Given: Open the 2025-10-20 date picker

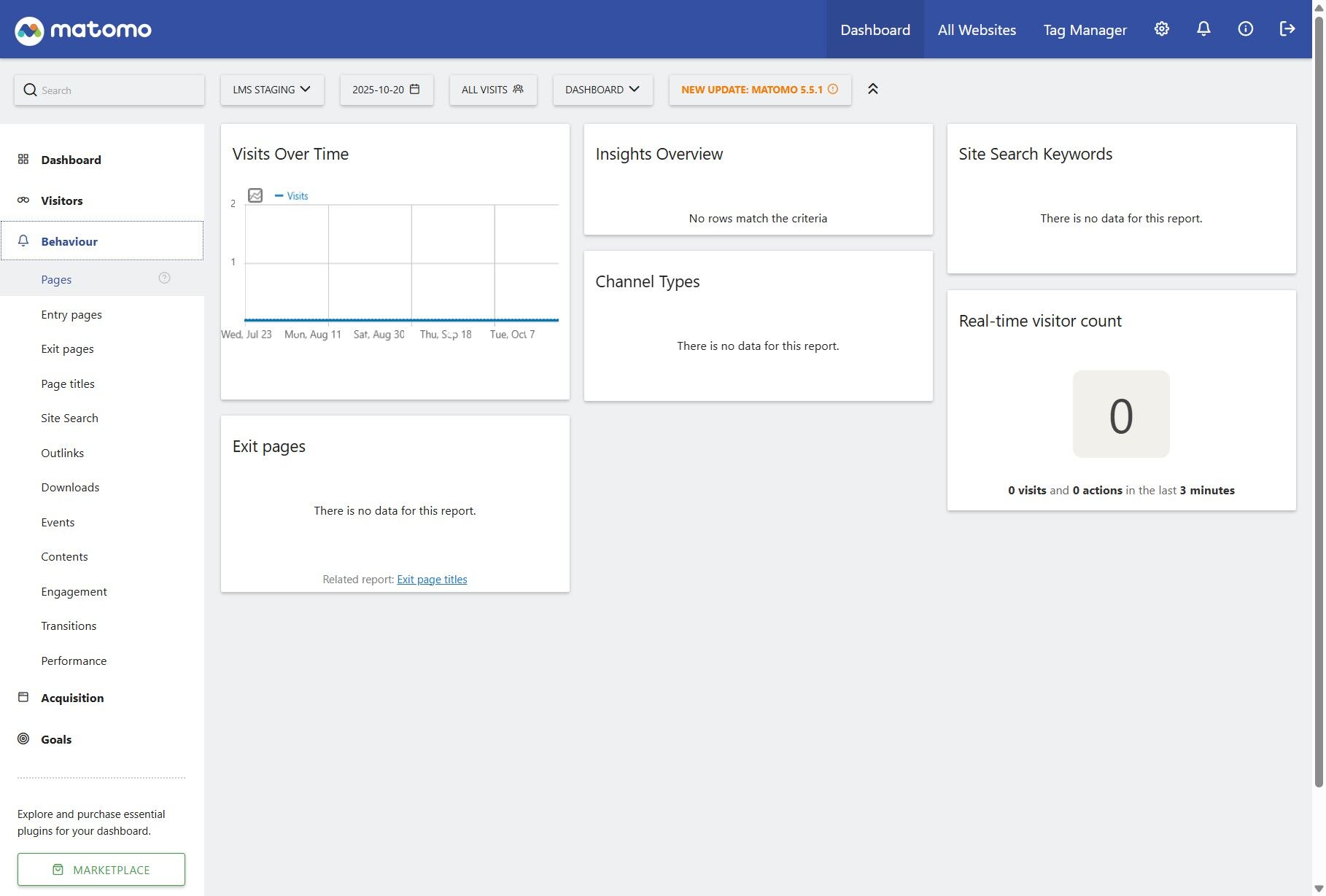Looking at the screenshot, I should click(x=387, y=90).
